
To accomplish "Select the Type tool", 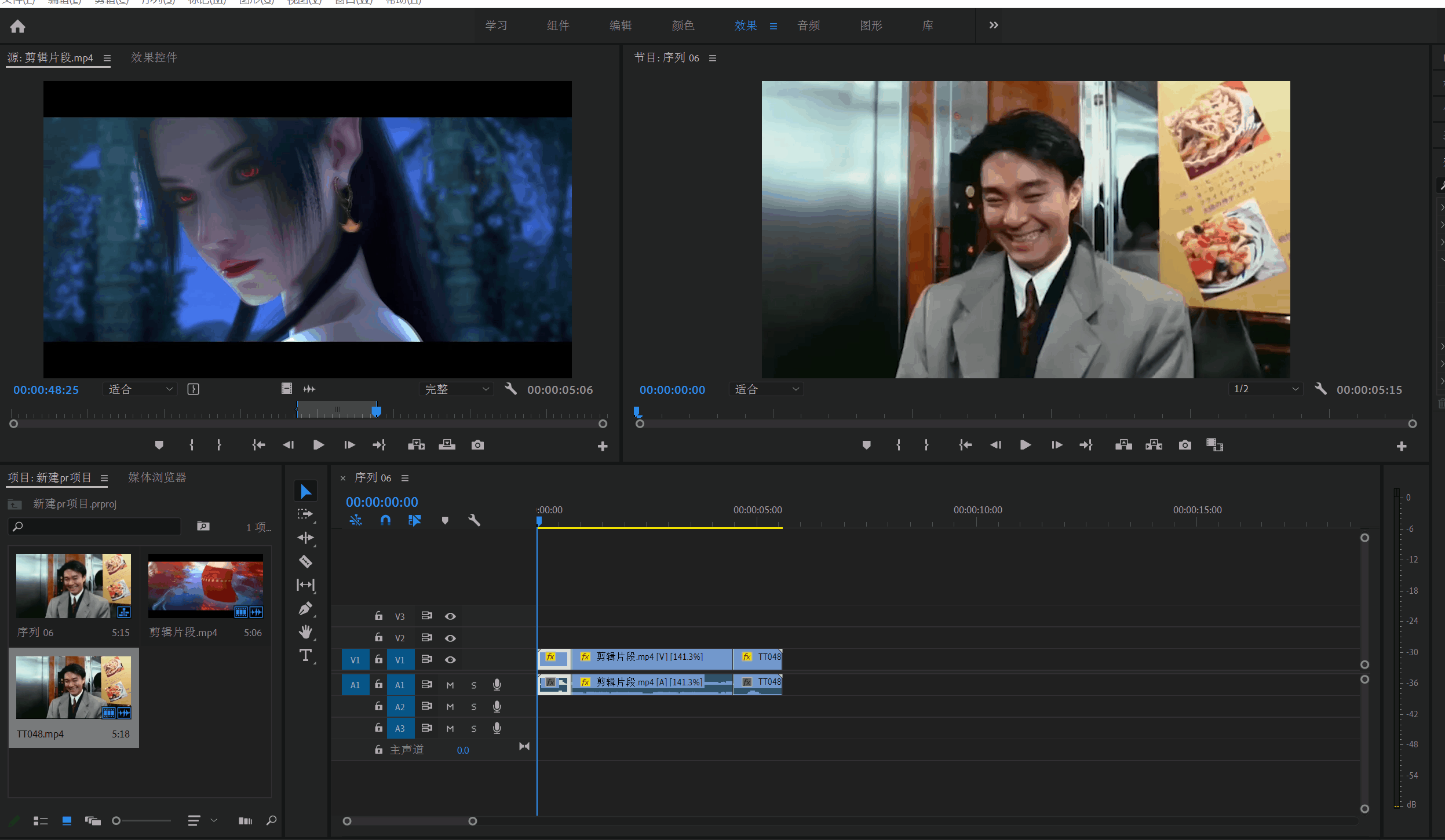I will (x=305, y=655).
